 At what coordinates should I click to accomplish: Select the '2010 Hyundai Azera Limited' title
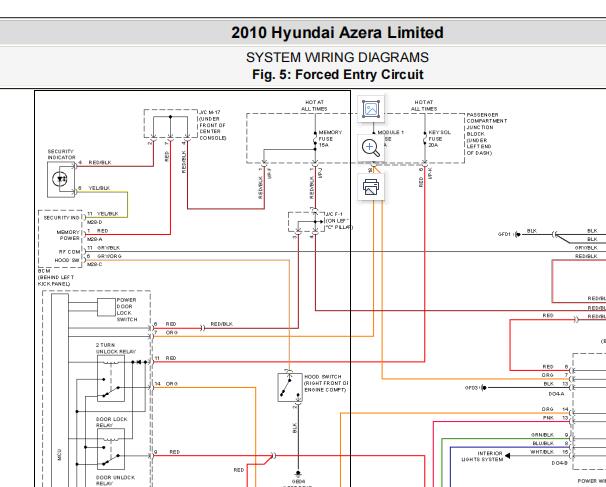pyautogui.click(x=337, y=32)
